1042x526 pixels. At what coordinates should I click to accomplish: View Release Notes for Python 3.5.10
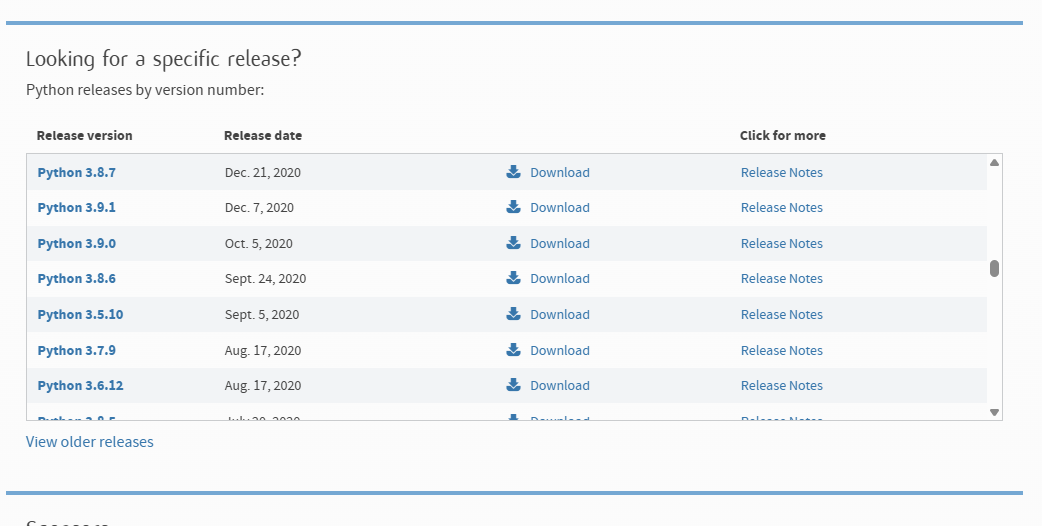782,315
